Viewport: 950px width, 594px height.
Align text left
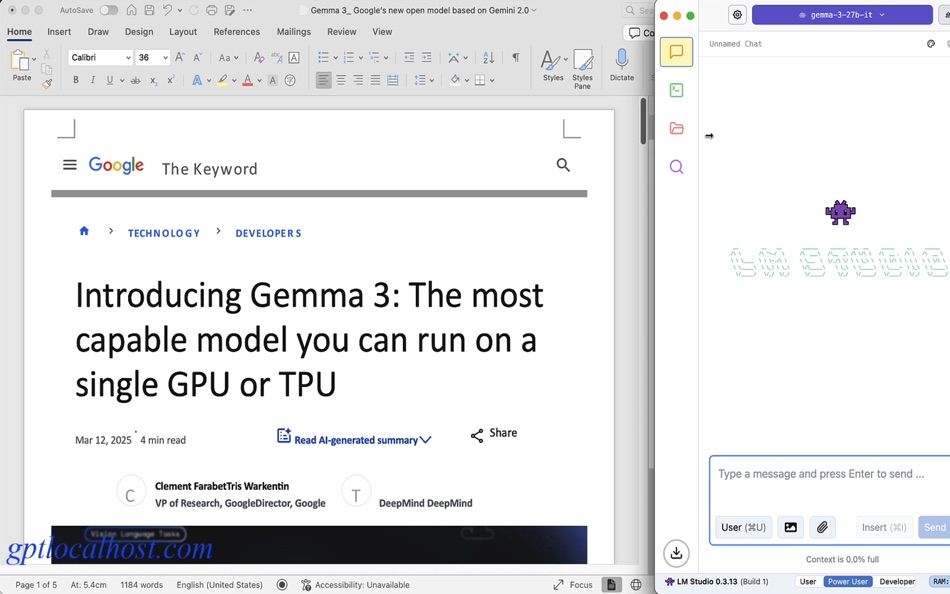[x=324, y=80]
